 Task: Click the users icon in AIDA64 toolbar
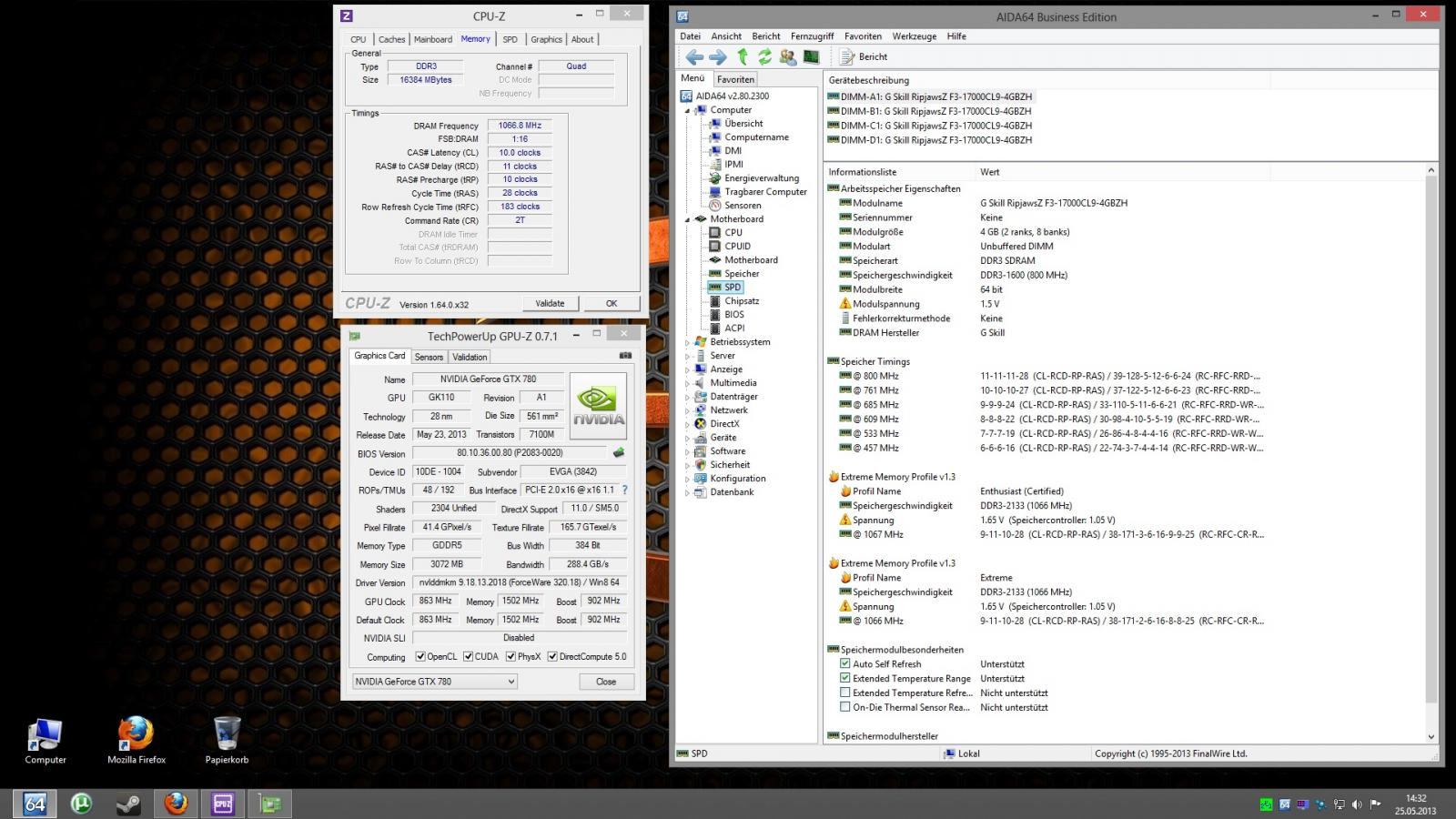[x=788, y=56]
